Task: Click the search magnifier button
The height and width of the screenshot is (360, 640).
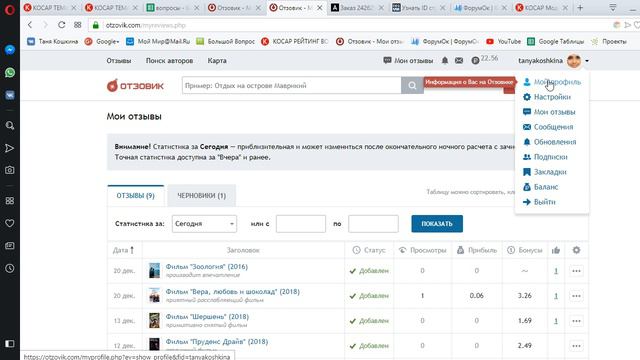Action: [x=412, y=85]
